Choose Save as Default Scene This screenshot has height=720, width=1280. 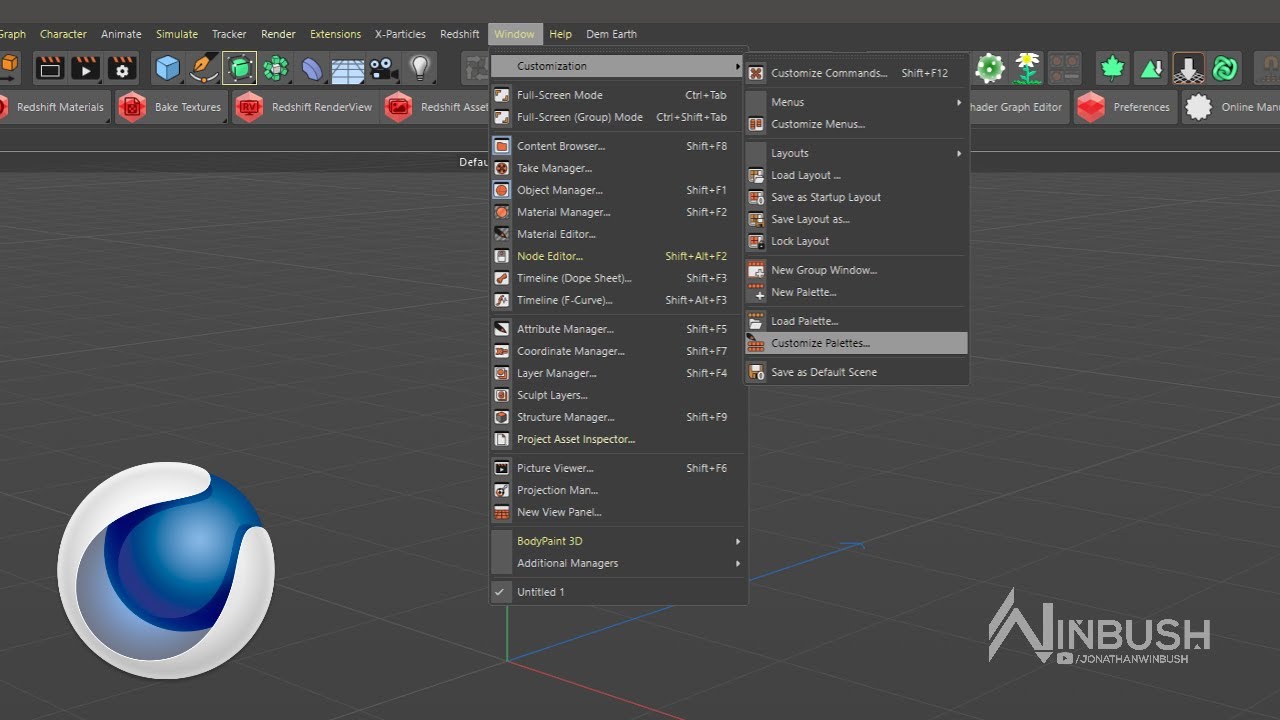point(857,372)
